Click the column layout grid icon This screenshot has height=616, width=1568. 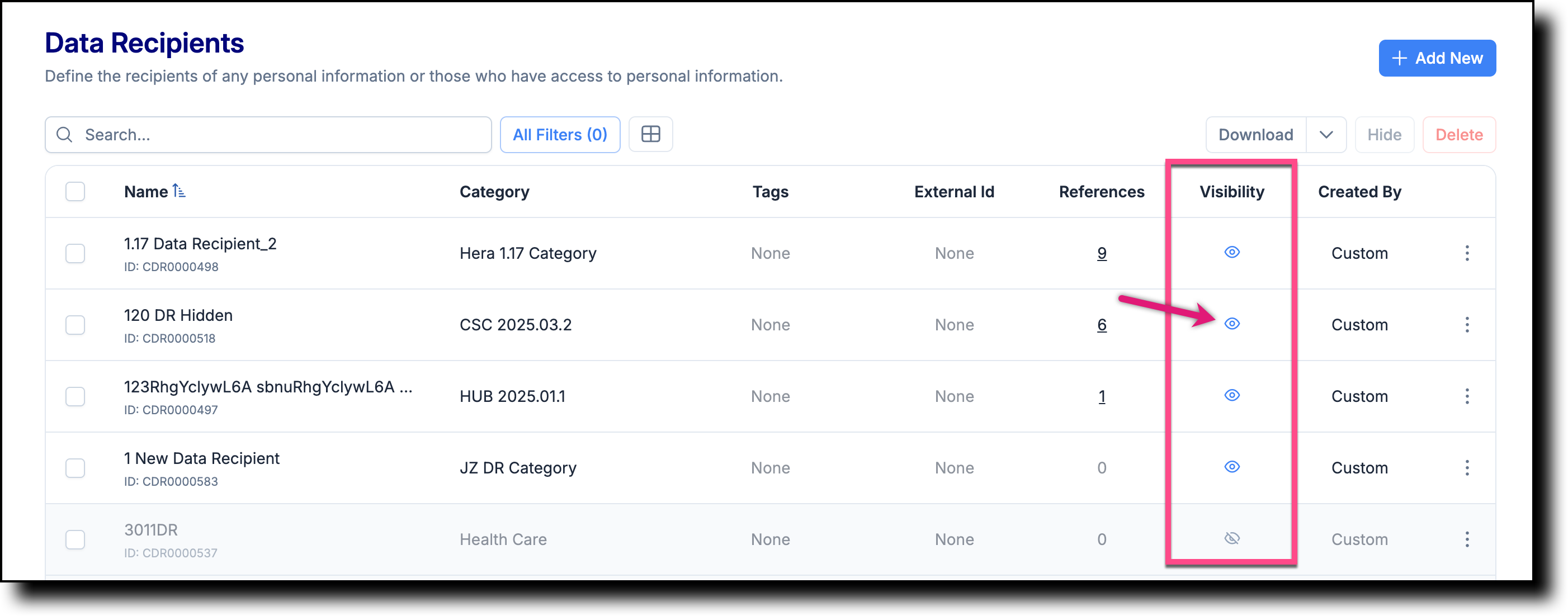click(x=650, y=135)
